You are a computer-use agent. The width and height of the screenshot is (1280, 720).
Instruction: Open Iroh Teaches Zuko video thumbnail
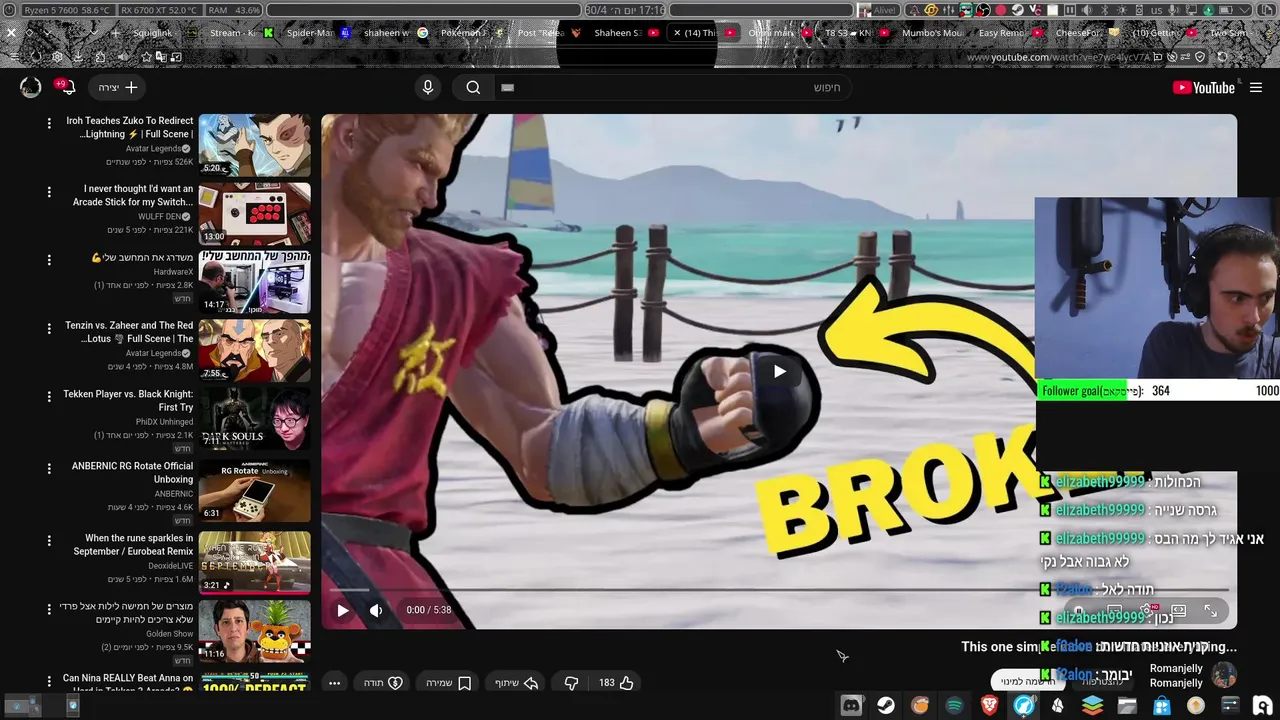254,145
